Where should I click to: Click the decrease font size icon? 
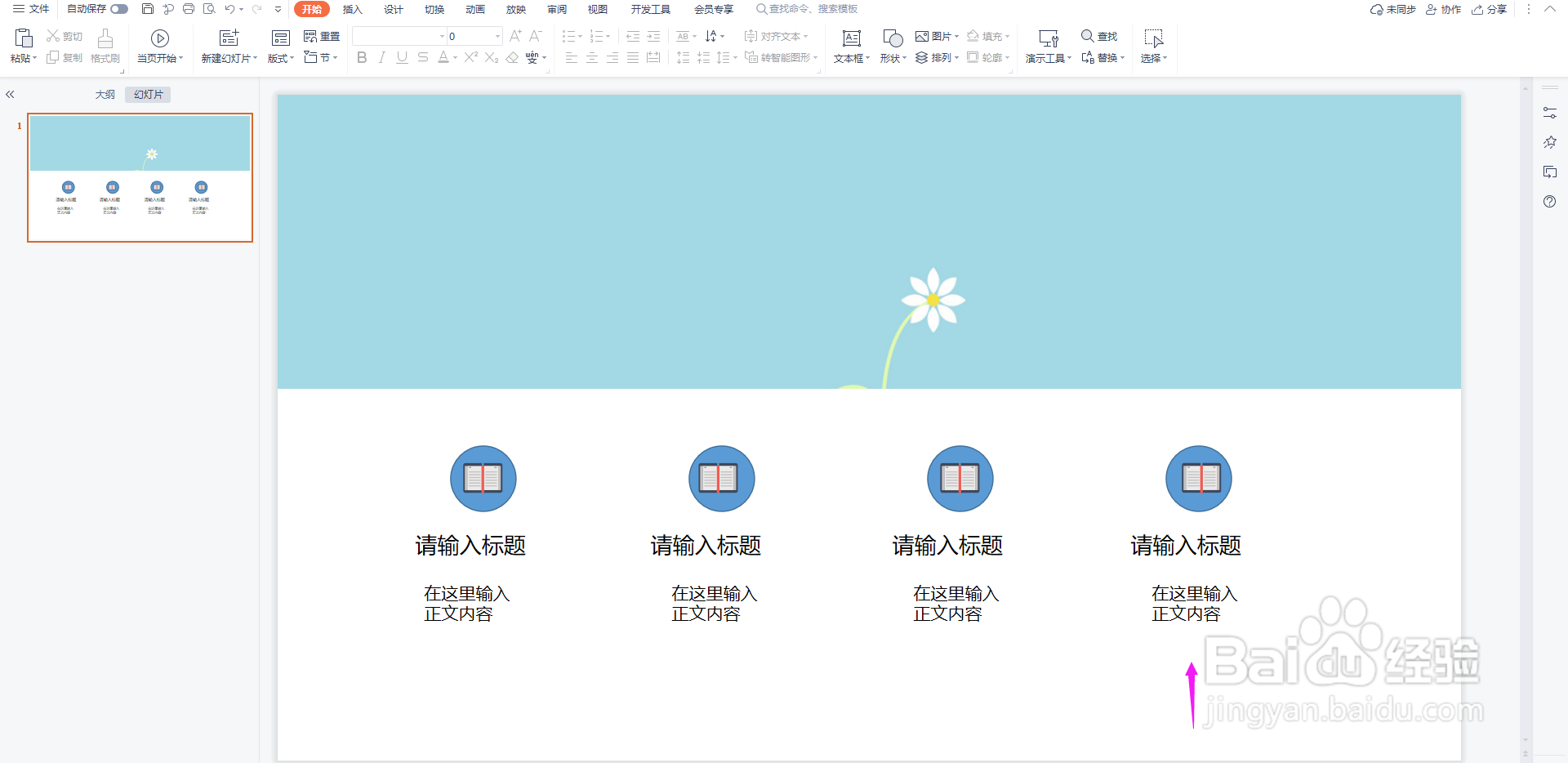(536, 36)
